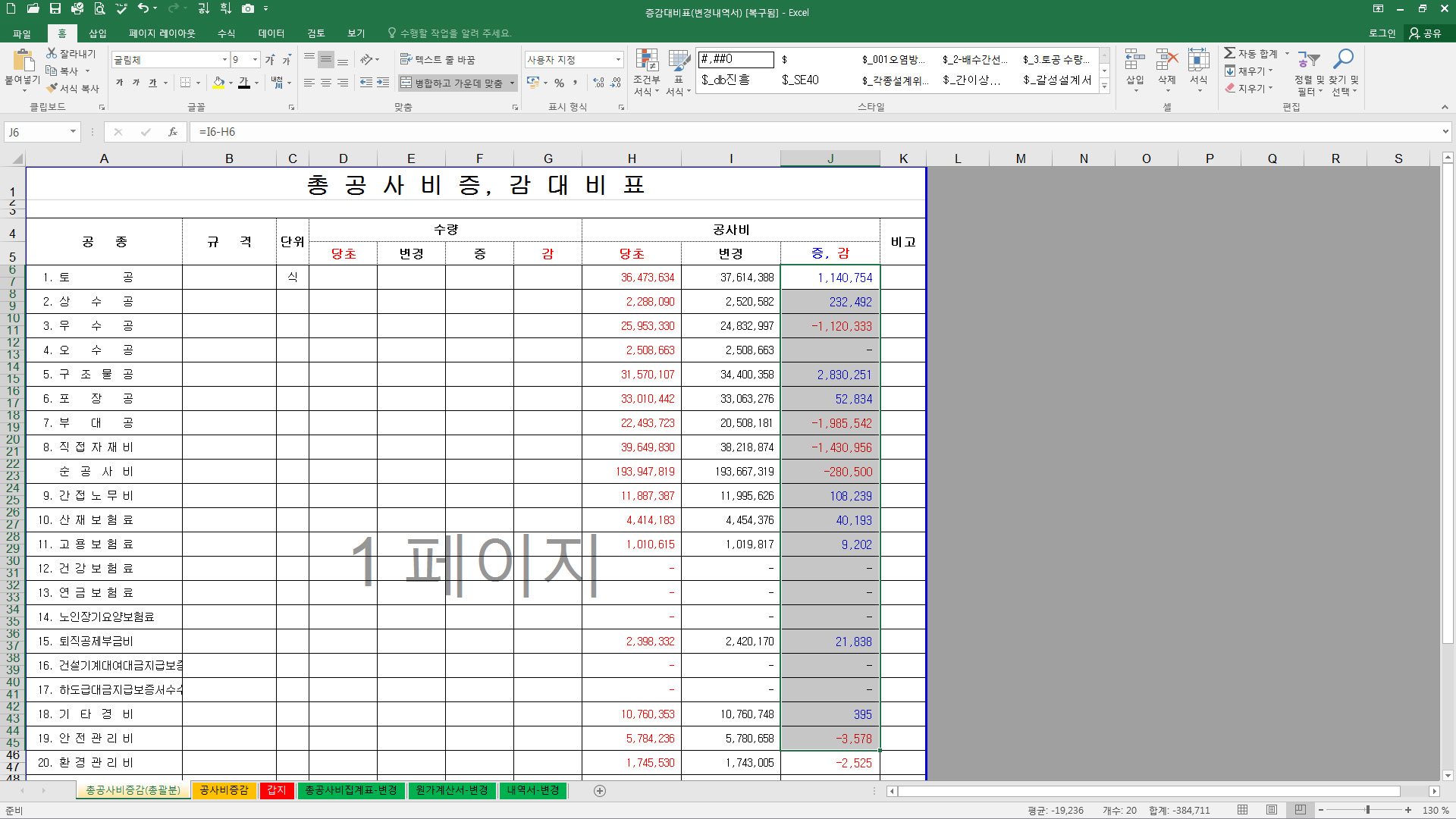Open the 데이터 ribbon tab
This screenshot has height=819, width=1456.
point(271,33)
